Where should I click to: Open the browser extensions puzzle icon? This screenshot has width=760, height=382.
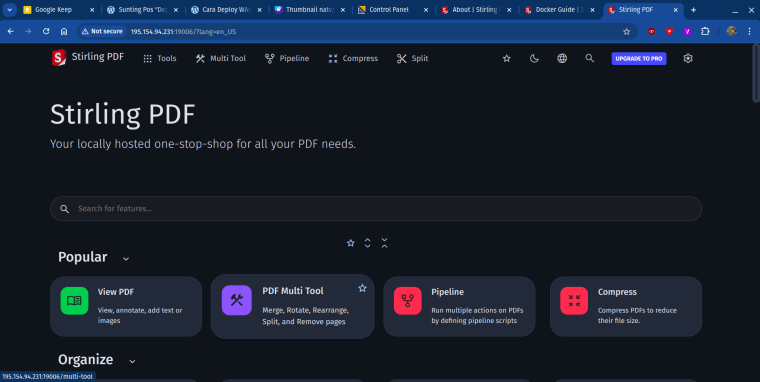[705, 31]
